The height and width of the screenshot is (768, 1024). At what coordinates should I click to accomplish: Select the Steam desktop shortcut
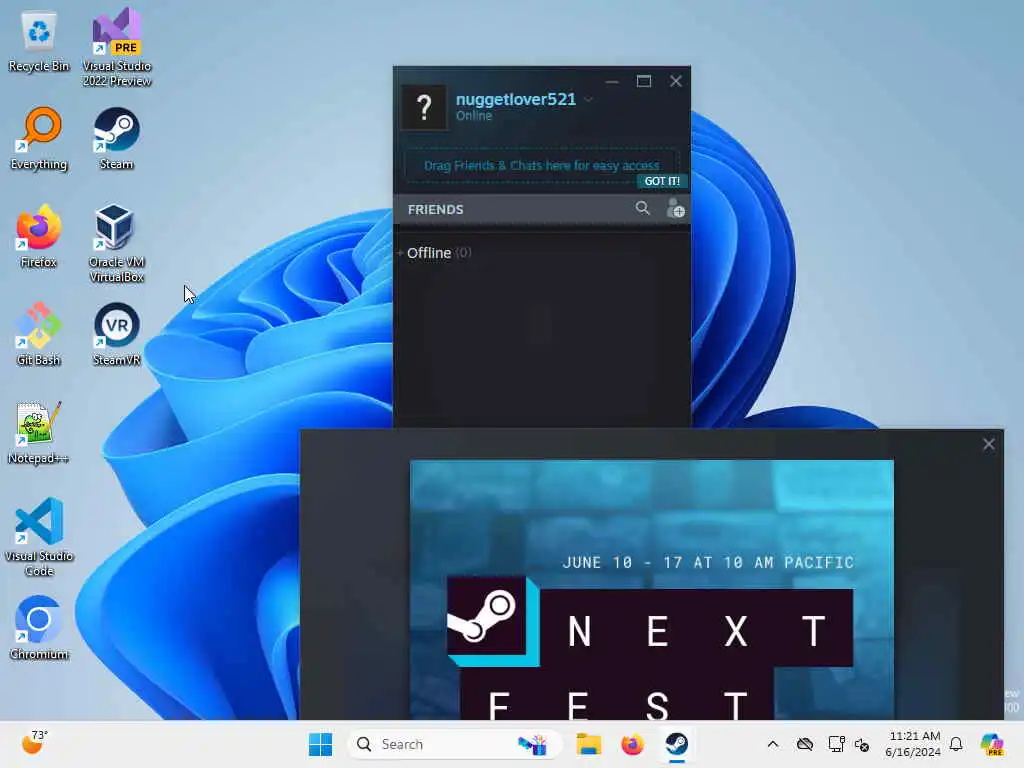click(116, 138)
